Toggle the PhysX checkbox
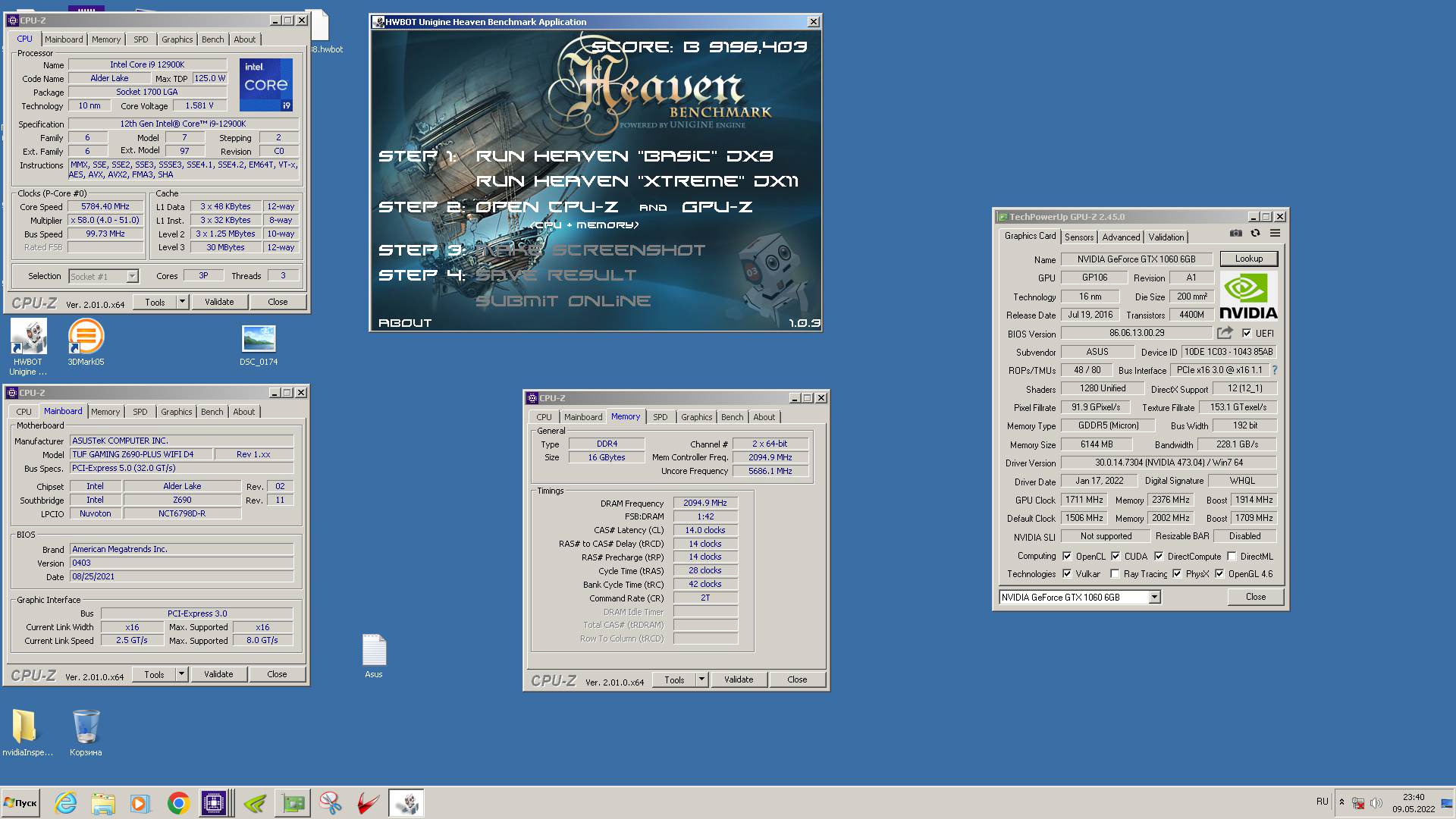This screenshot has height=819, width=1456. click(1177, 573)
